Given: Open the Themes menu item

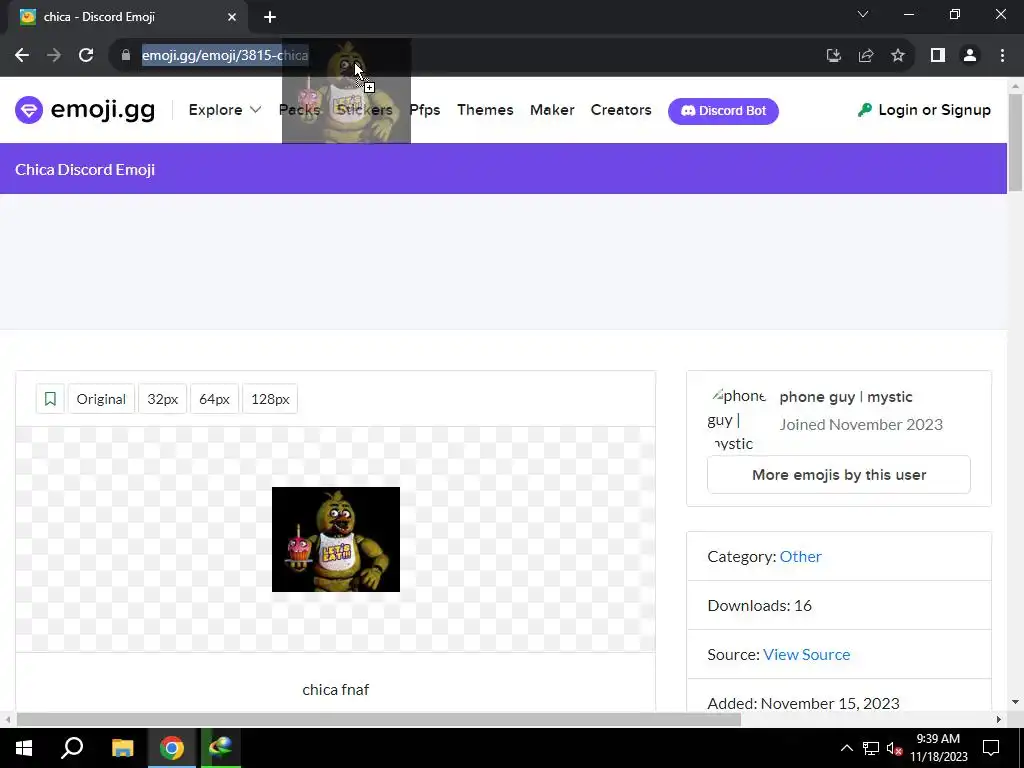Looking at the screenshot, I should 485,110.
